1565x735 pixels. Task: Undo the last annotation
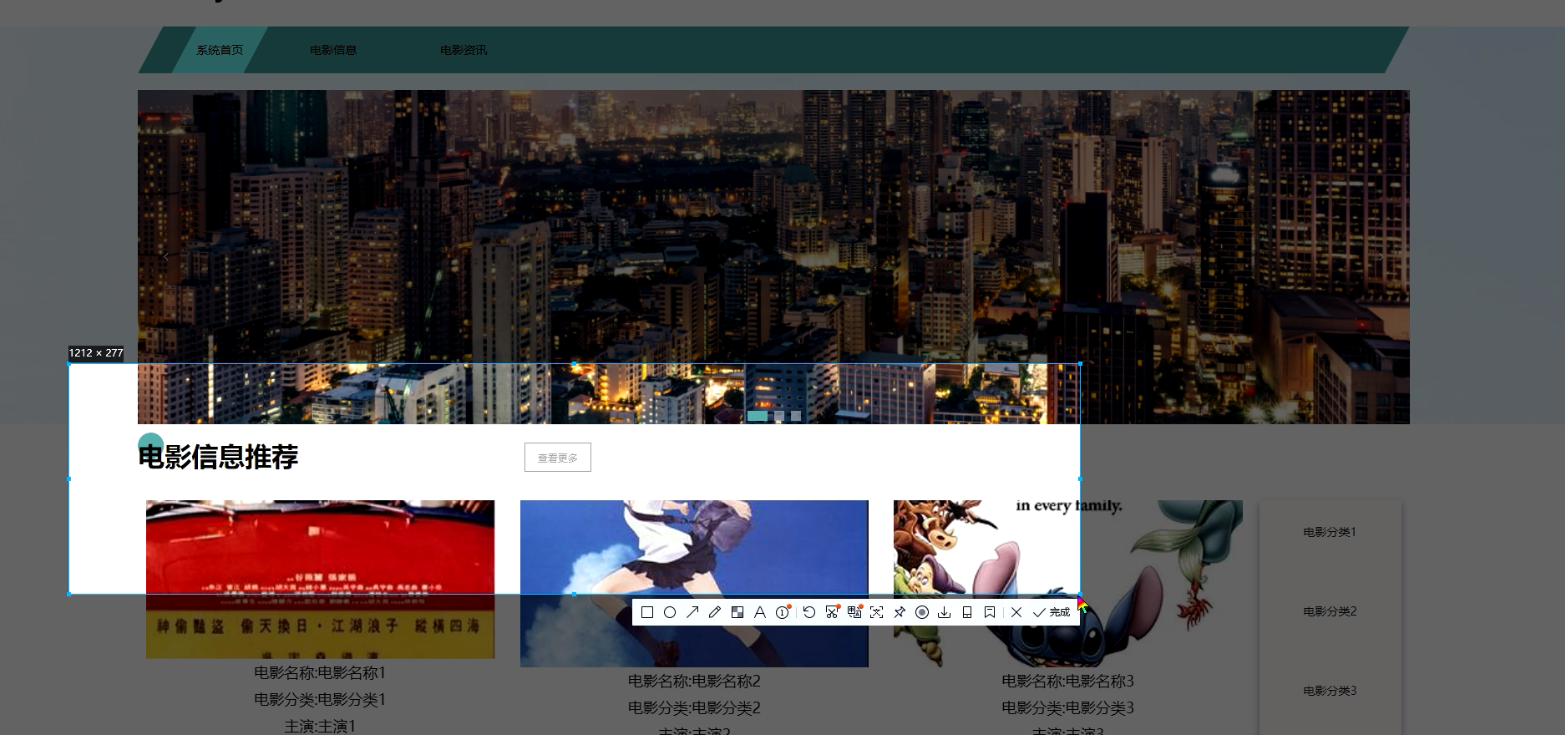tap(809, 612)
